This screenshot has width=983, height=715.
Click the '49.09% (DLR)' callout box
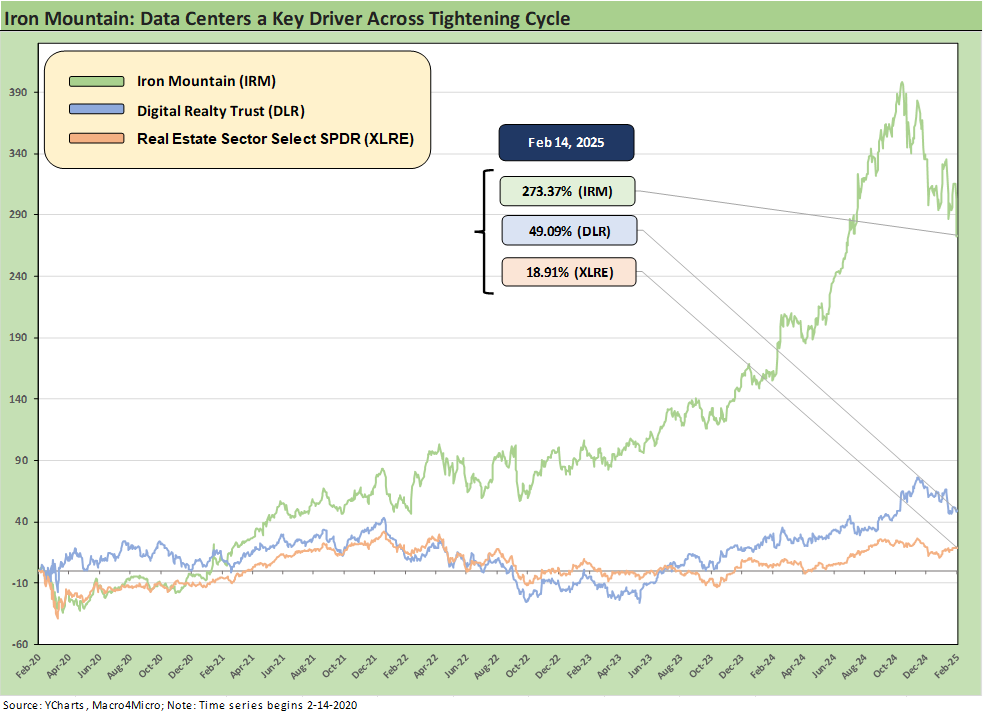click(569, 231)
